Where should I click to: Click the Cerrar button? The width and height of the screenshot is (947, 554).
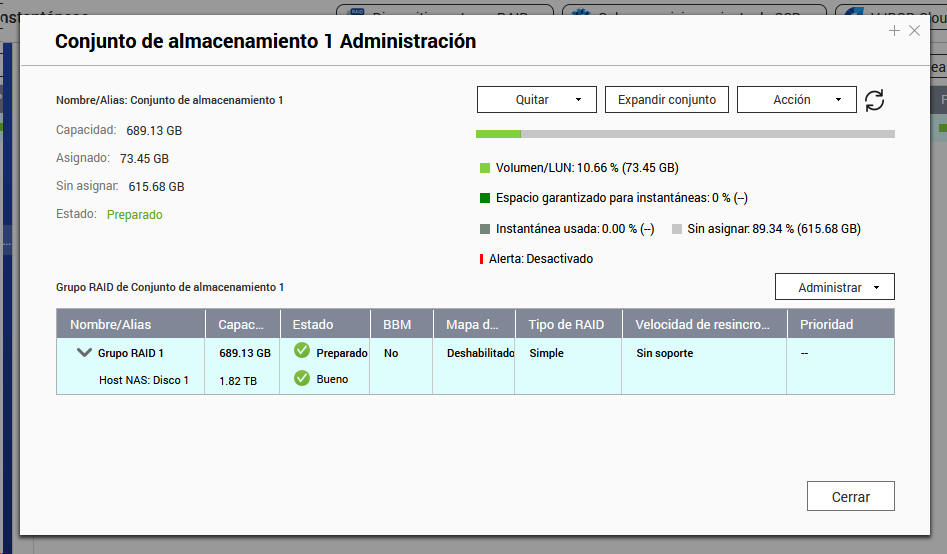point(850,497)
